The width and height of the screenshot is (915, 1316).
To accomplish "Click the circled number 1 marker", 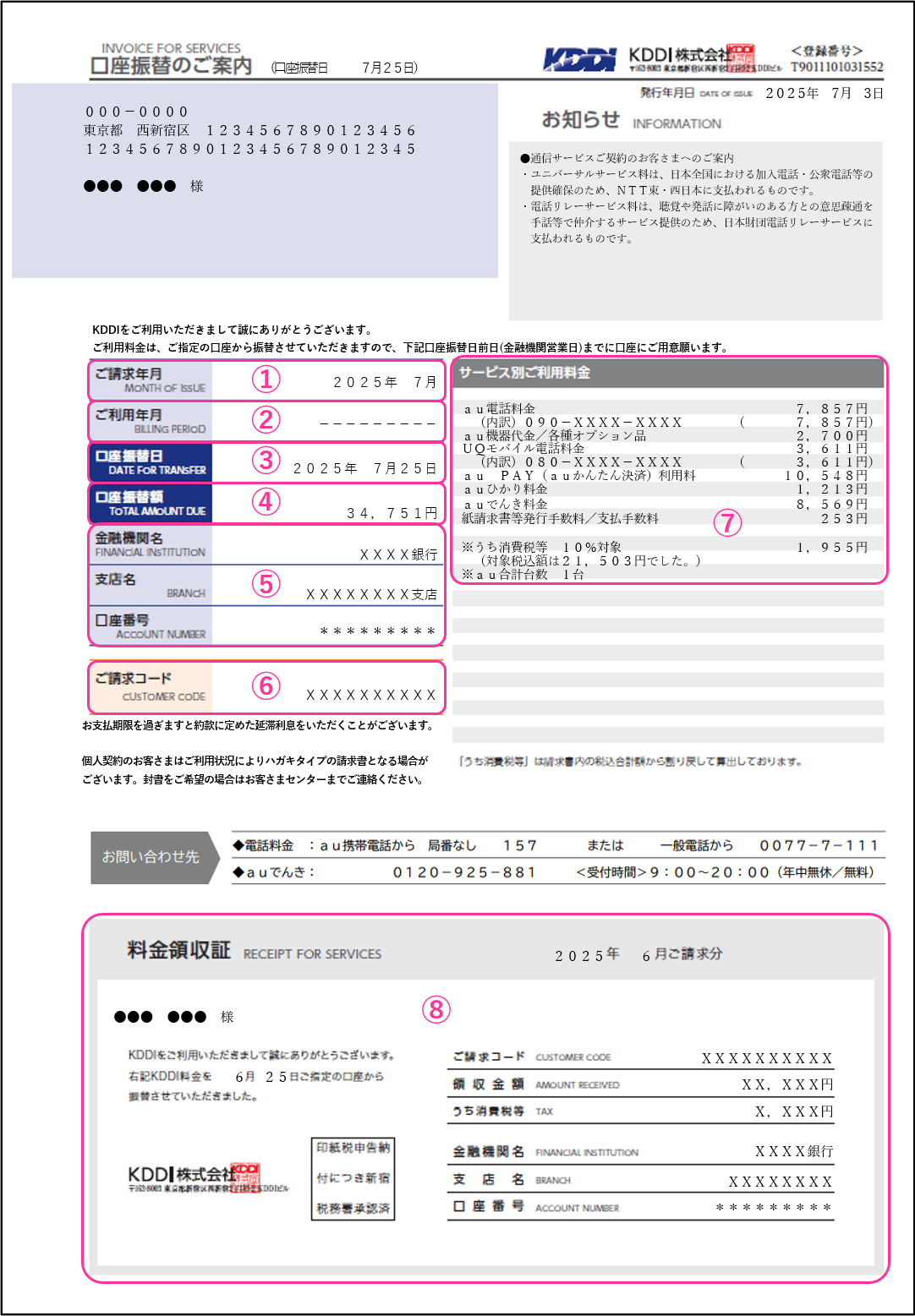I will tap(266, 379).
